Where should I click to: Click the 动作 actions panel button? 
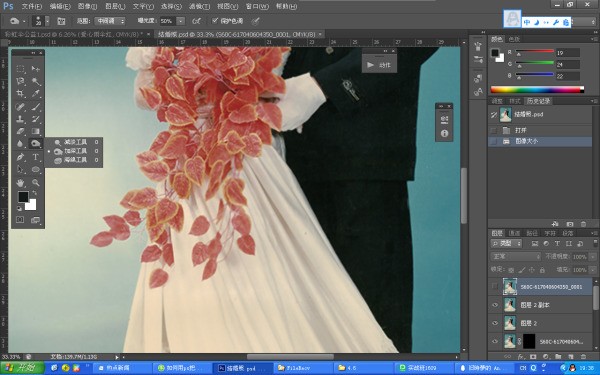pos(379,65)
